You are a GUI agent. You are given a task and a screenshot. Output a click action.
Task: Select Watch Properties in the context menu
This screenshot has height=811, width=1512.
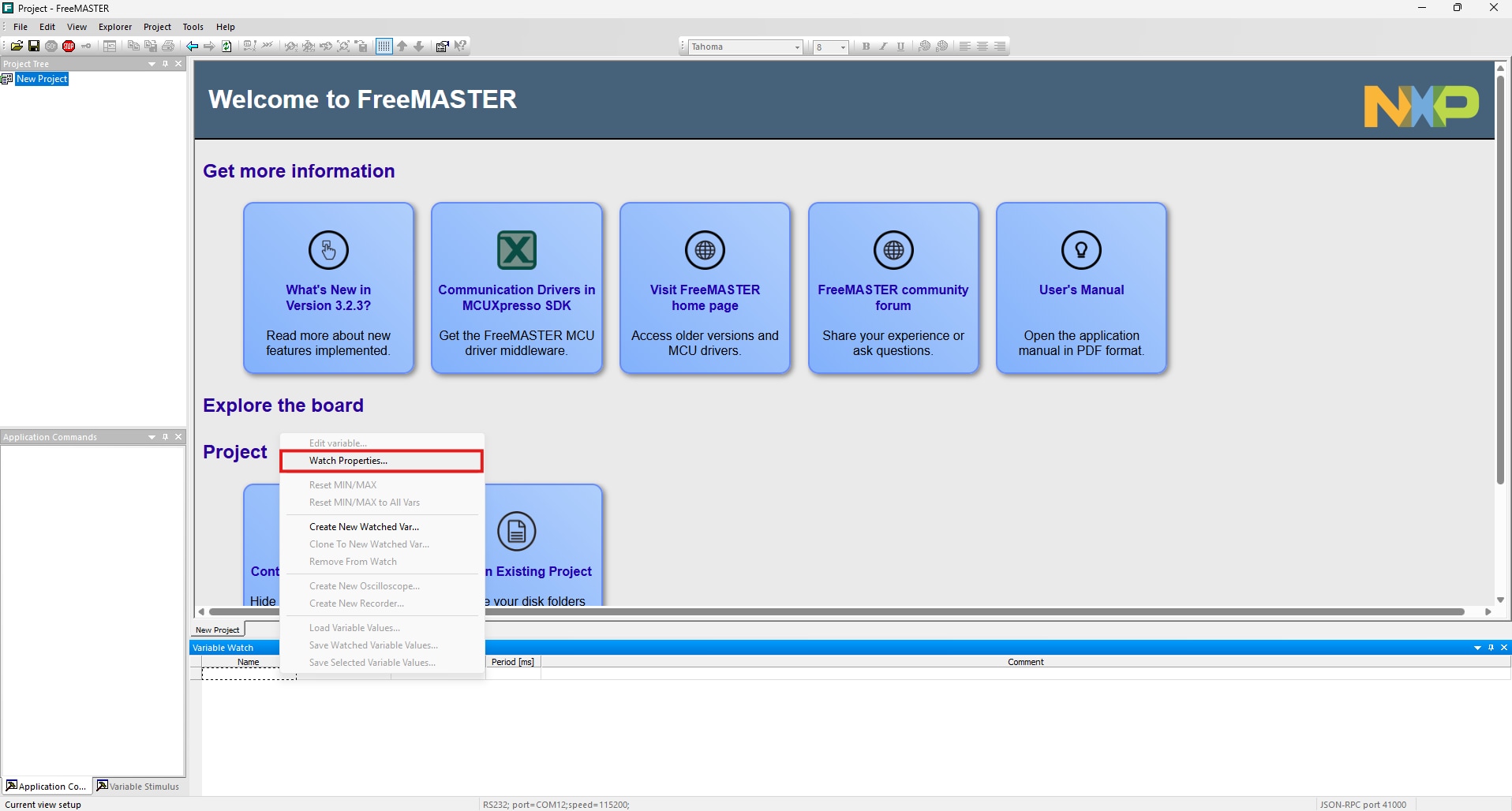click(x=381, y=461)
